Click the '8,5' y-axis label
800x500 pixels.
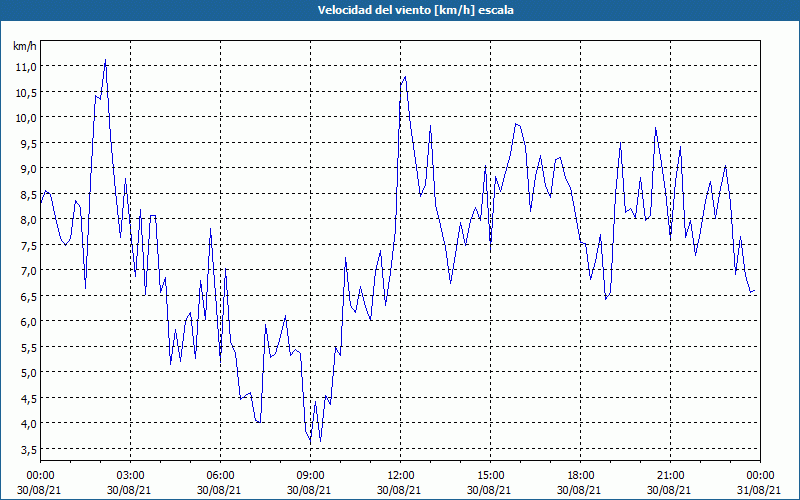(x=28, y=194)
